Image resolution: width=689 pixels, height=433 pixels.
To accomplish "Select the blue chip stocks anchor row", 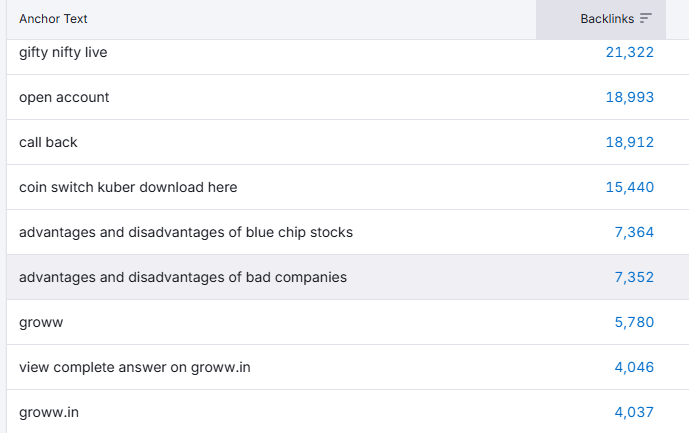I will pyautogui.click(x=348, y=232).
